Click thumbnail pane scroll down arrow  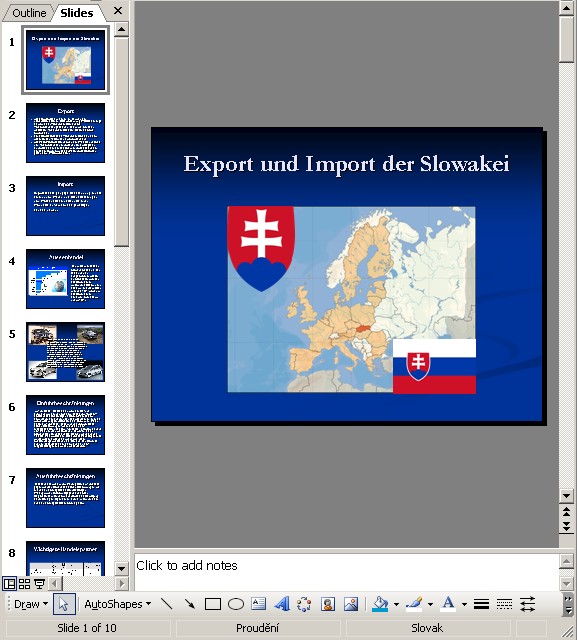[121, 568]
